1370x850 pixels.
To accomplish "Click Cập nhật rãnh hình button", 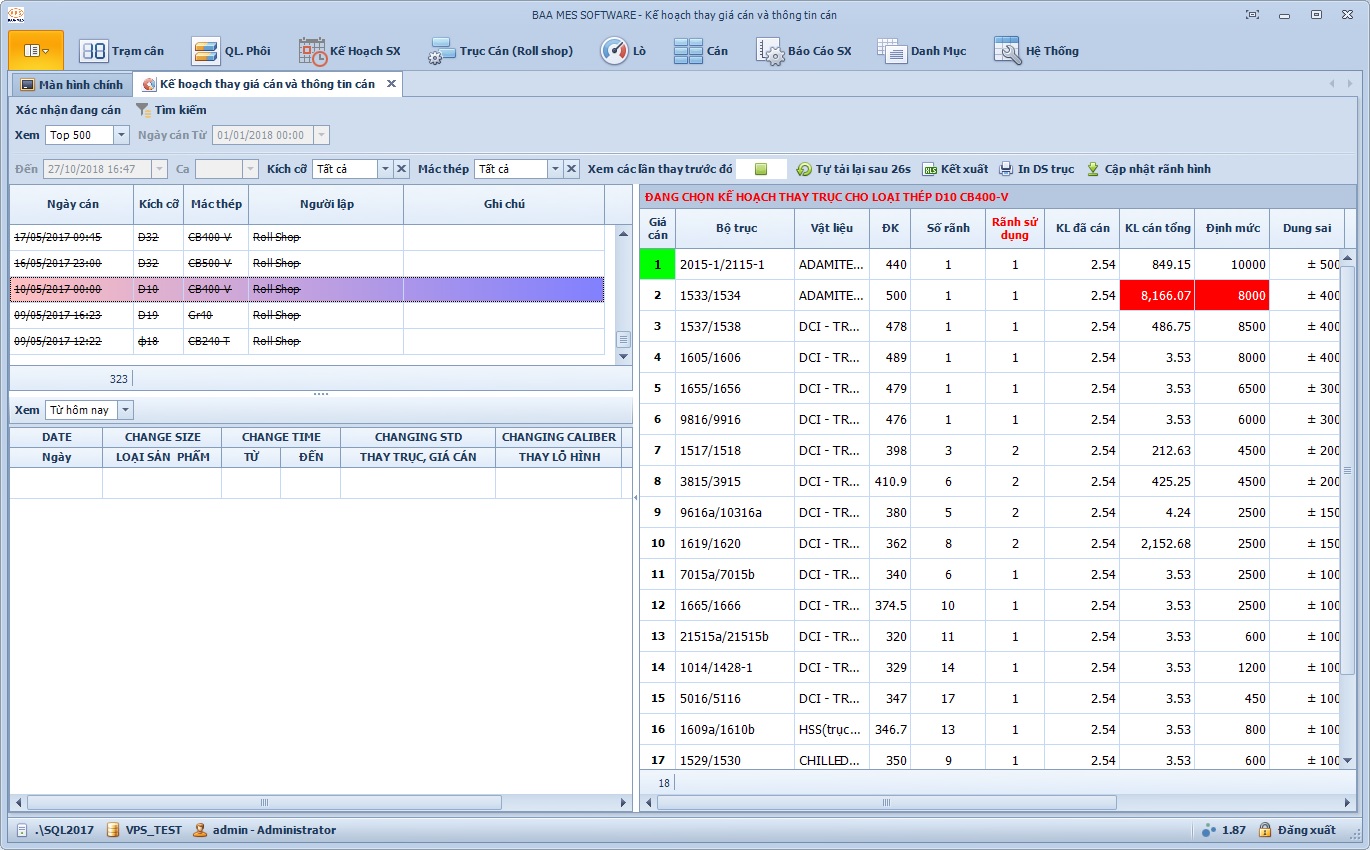I will click(x=1148, y=170).
